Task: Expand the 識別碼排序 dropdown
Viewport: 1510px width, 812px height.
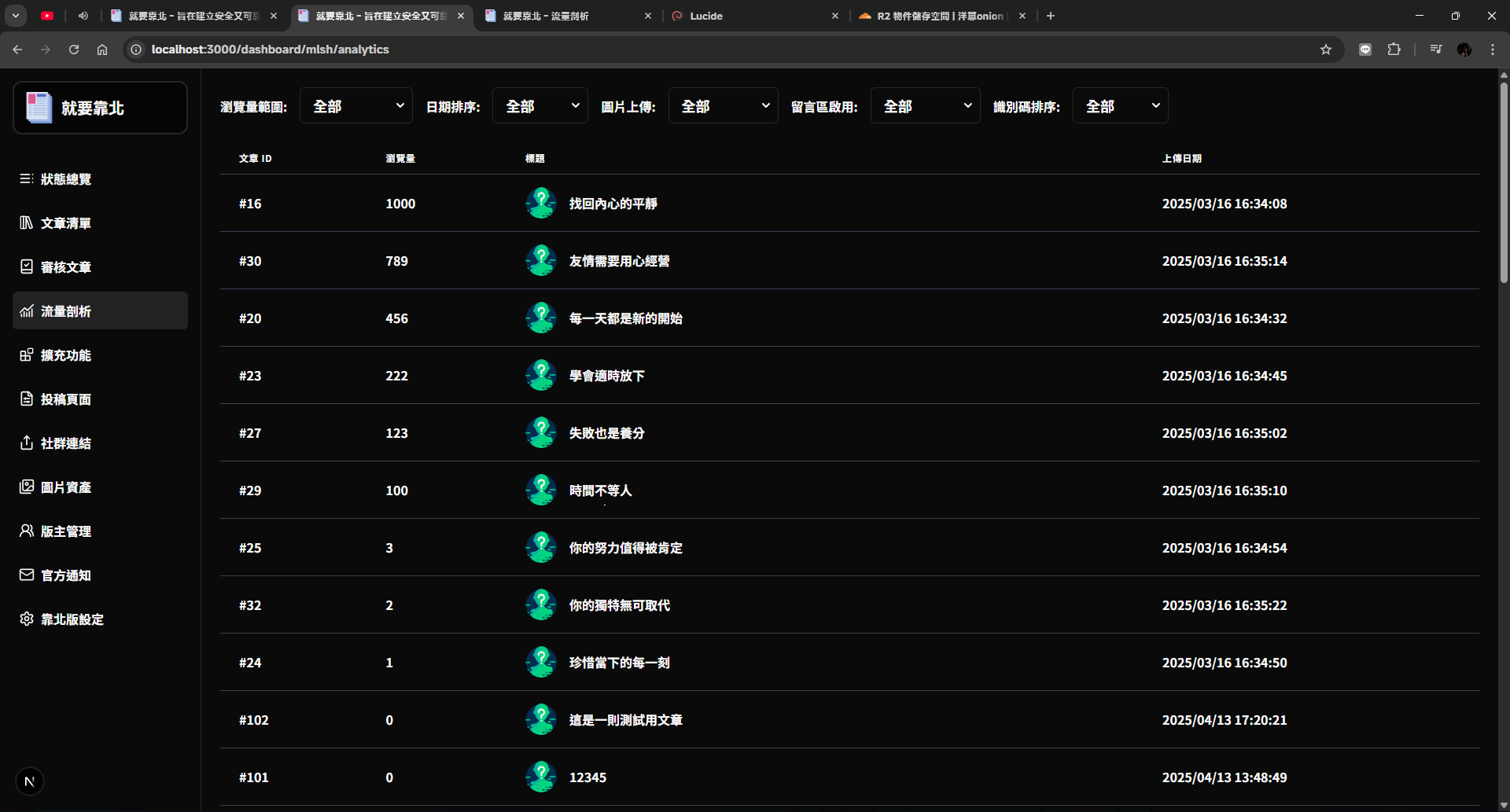Action: [1120, 106]
